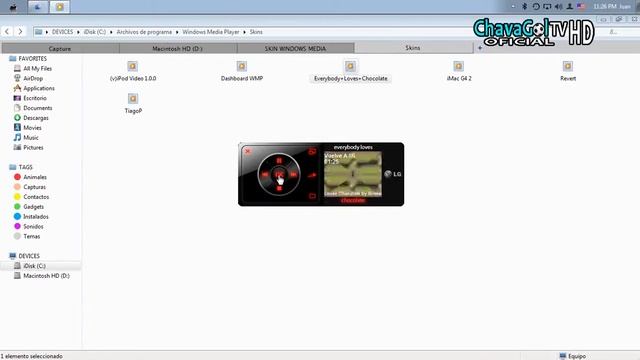
Task: Expand the arrow after Windows Media Player
Action: (244, 32)
